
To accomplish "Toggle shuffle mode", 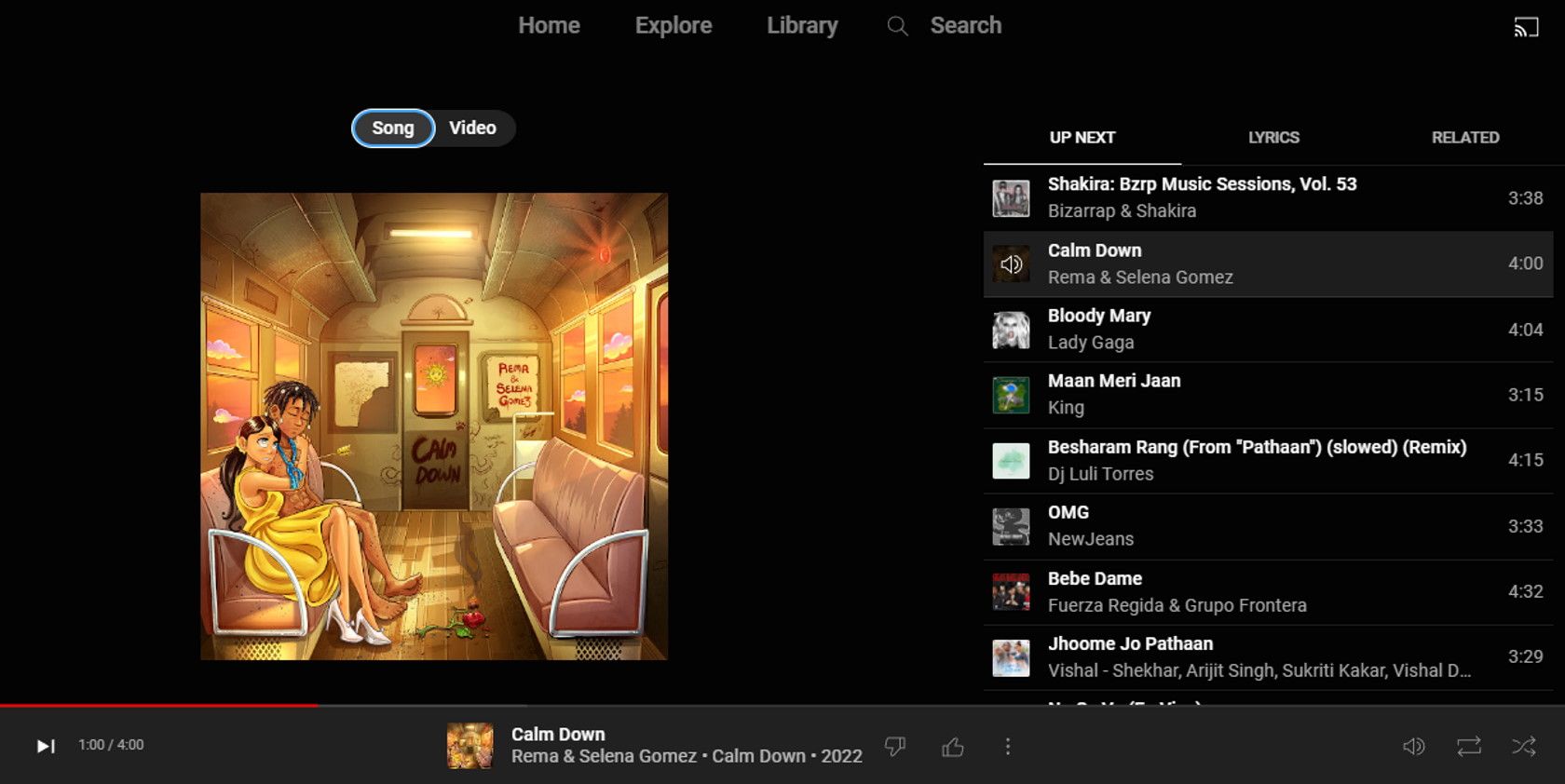I will [x=1524, y=747].
